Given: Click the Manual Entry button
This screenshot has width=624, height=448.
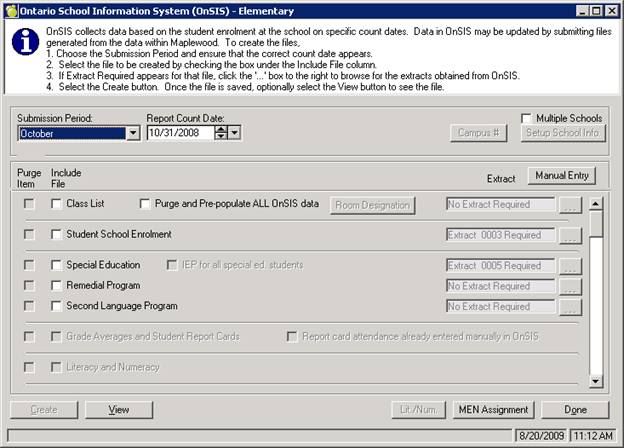Looking at the screenshot, I should click(x=562, y=176).
